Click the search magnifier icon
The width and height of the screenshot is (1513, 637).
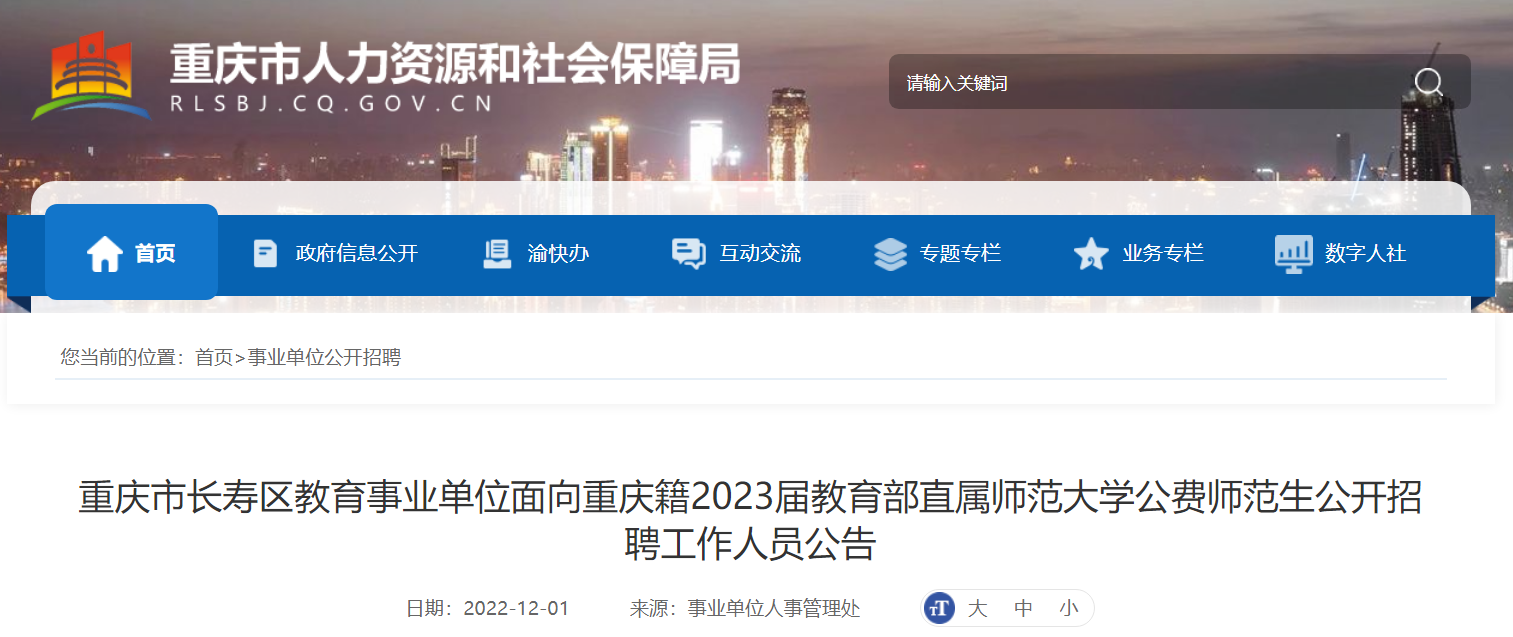[x=1429, y=82]
